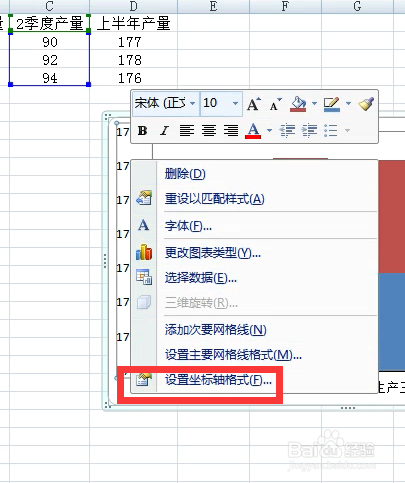Image resolution: width=405 pixels, height=483 pixels.
Task: Click the reset-to-match-style icon
Action: pyautogui.click(x=144, y=198)
